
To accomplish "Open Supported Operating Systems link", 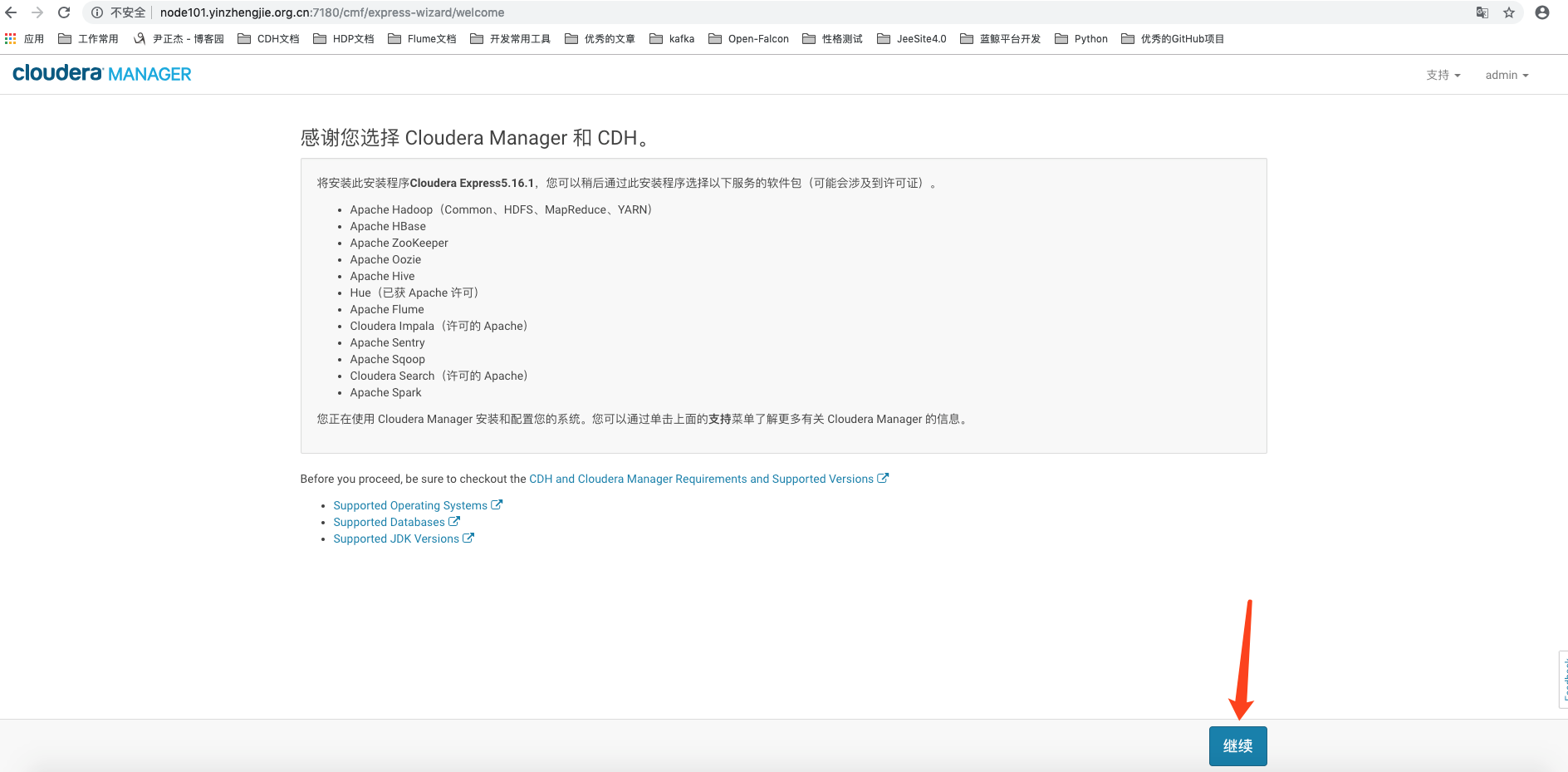I will pos(418,505).
